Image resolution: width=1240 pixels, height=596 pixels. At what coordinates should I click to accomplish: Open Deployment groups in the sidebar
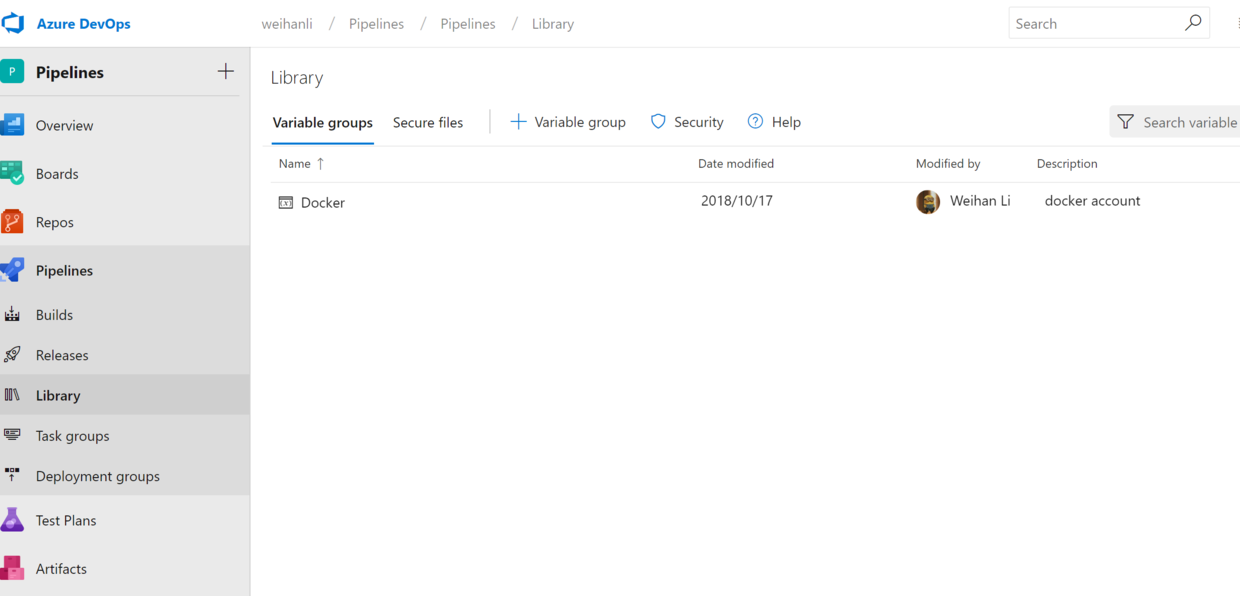click(98, 476)
